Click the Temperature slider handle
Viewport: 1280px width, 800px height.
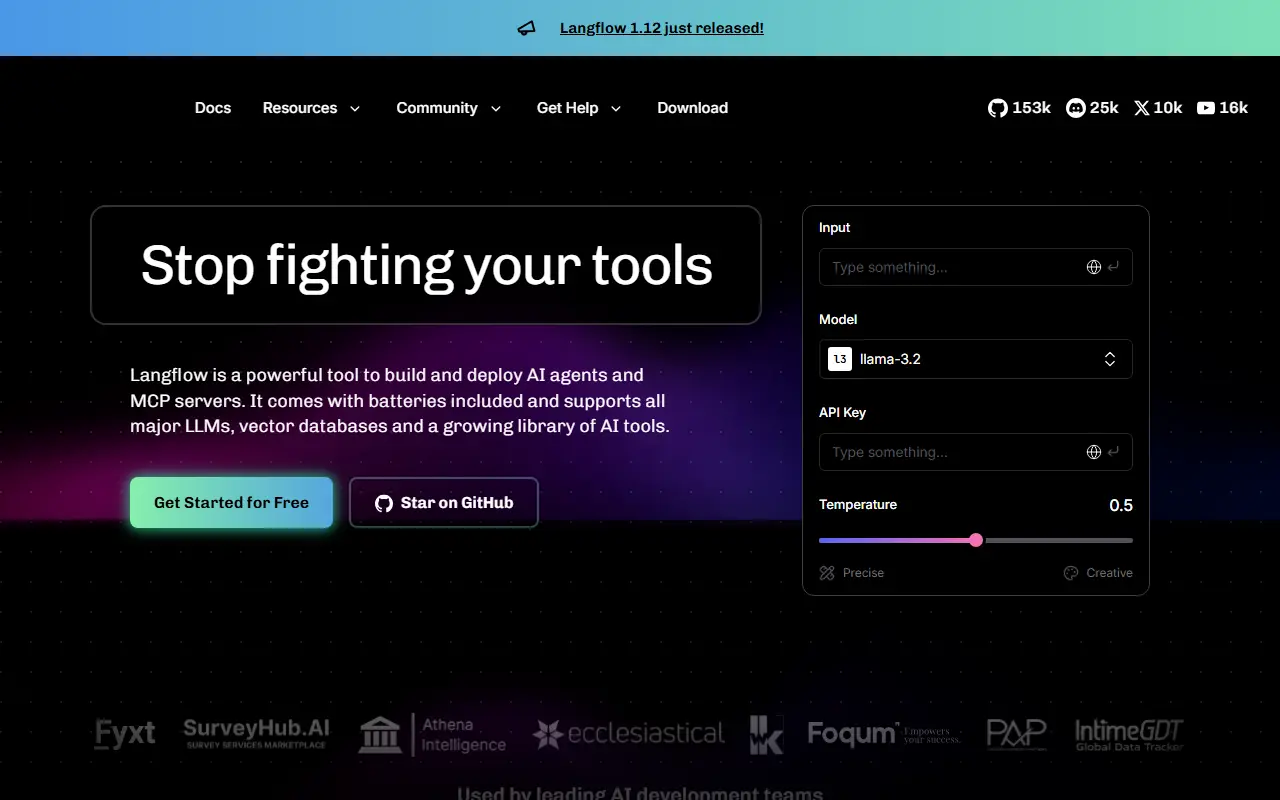click(976, 540)
